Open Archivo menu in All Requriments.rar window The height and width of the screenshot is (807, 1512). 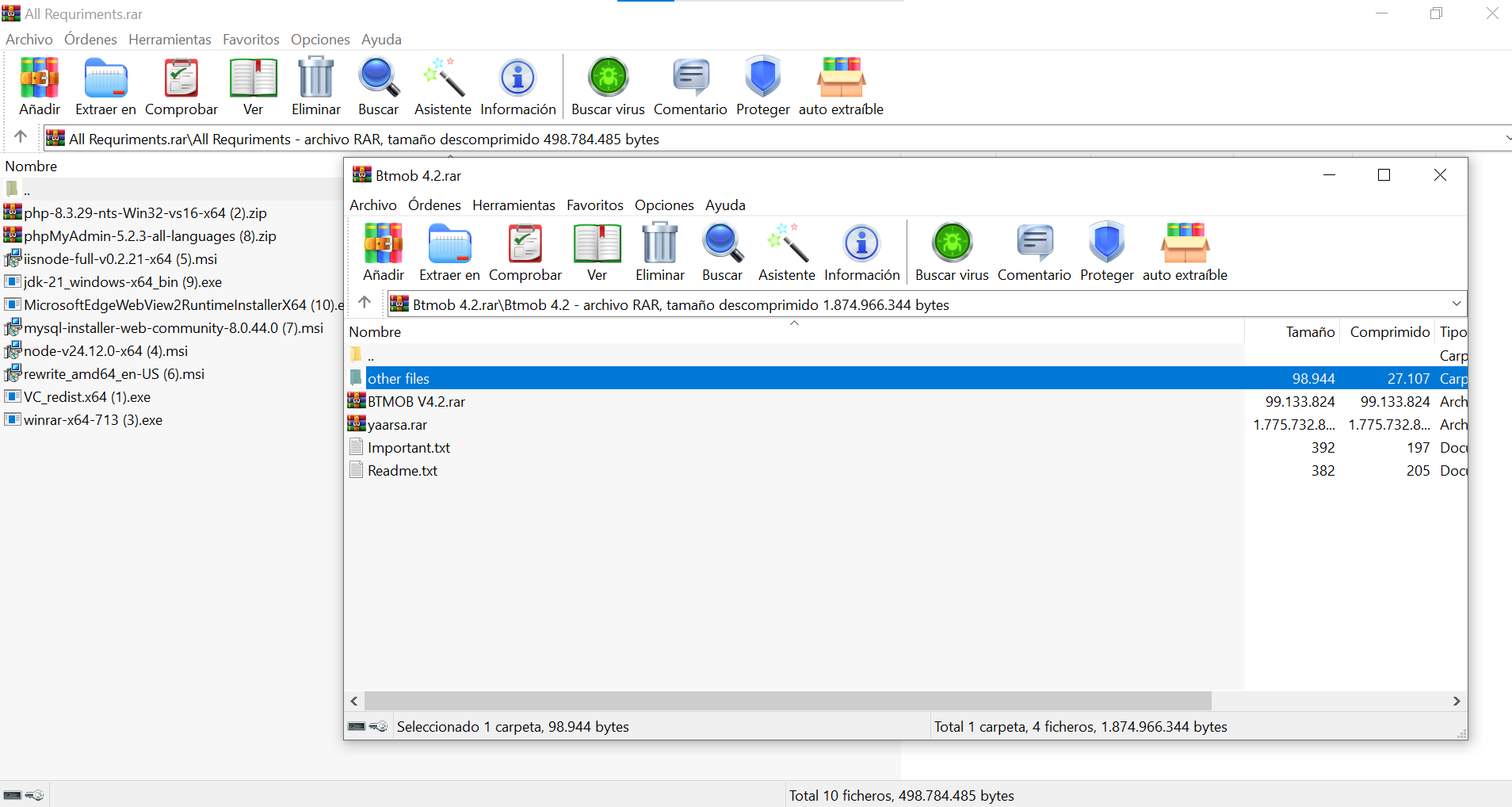click(x=29, y=40)
